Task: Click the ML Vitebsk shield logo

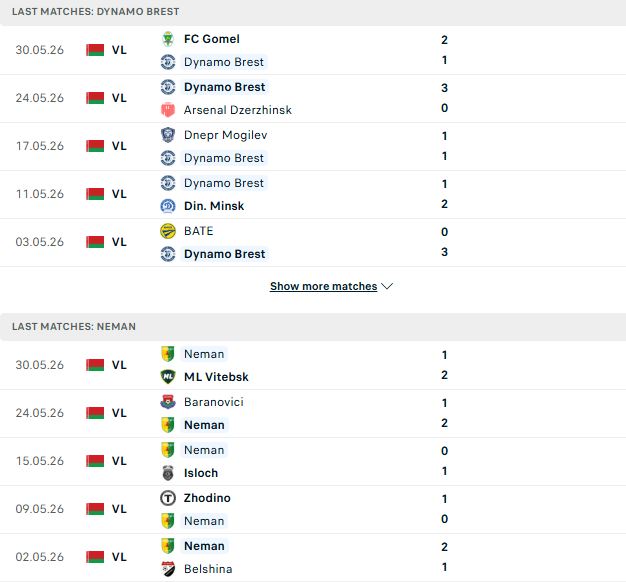Action: click(168, 377)
